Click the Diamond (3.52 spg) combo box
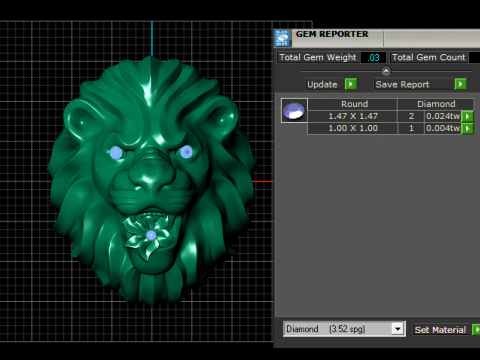Image resolution: width=480 pixels, height=360 pixels. coord(344,329)
